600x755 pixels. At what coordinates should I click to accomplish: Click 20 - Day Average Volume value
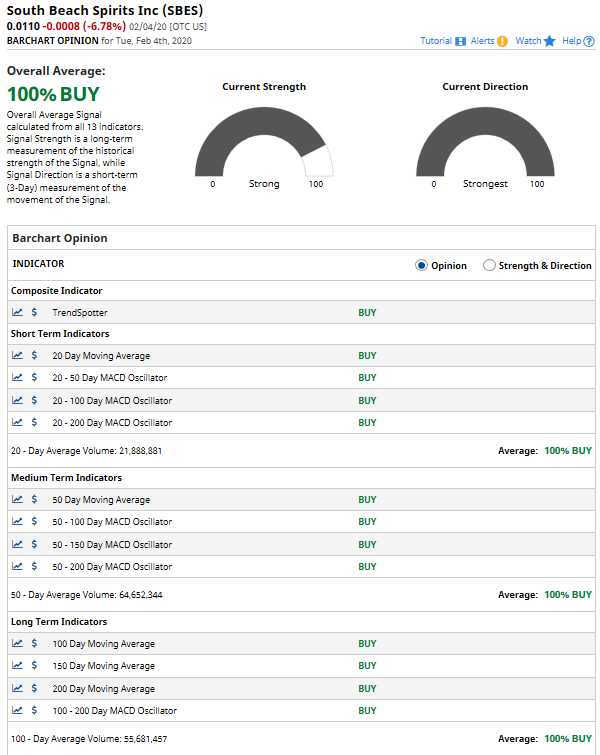point(141,451)
